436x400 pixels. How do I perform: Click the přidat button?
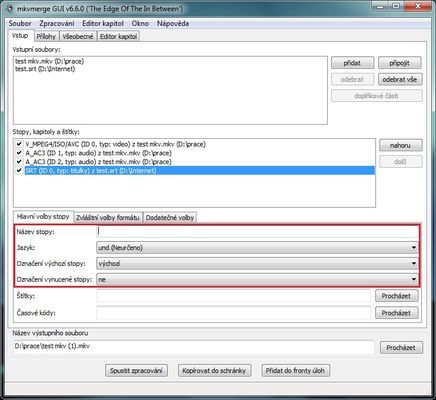pos(352,63)
